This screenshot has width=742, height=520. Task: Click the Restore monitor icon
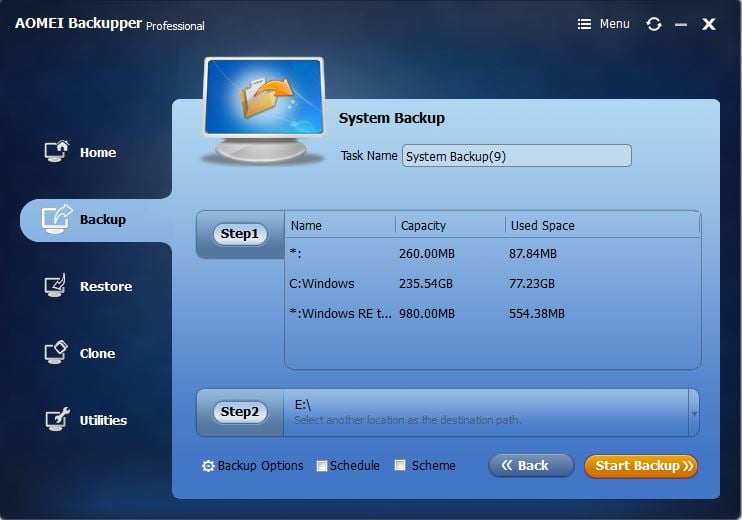[x=55, y=285]
